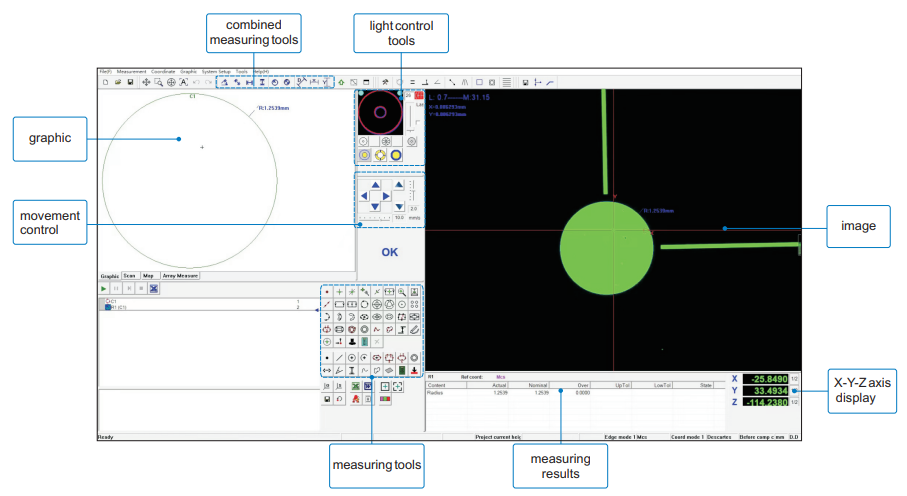This screenshot has width=907, height=496.
Task: Click the Excel export icon
Action: coord(356,386)
